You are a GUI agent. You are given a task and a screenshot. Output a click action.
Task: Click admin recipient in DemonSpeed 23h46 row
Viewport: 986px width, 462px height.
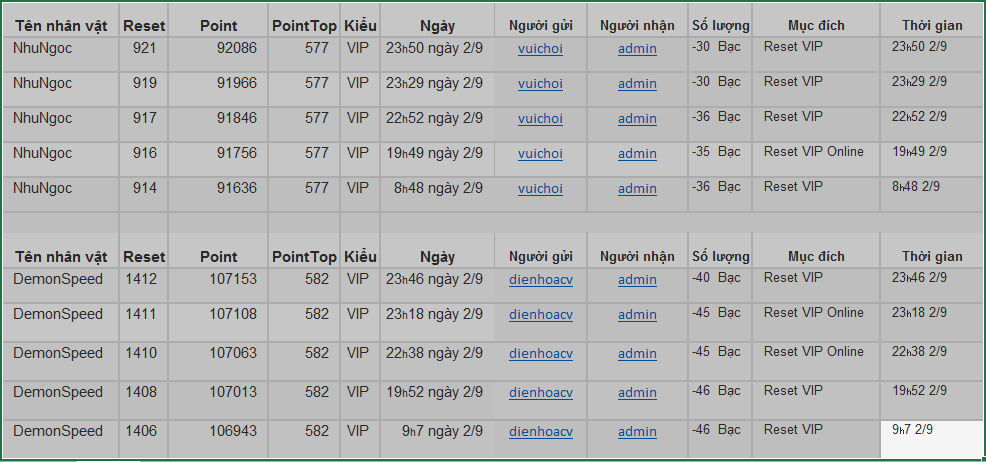point(637,280)
